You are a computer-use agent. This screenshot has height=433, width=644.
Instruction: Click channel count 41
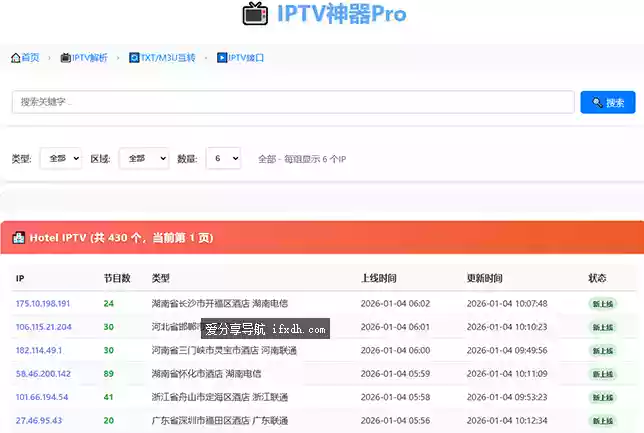coord(108,397)
